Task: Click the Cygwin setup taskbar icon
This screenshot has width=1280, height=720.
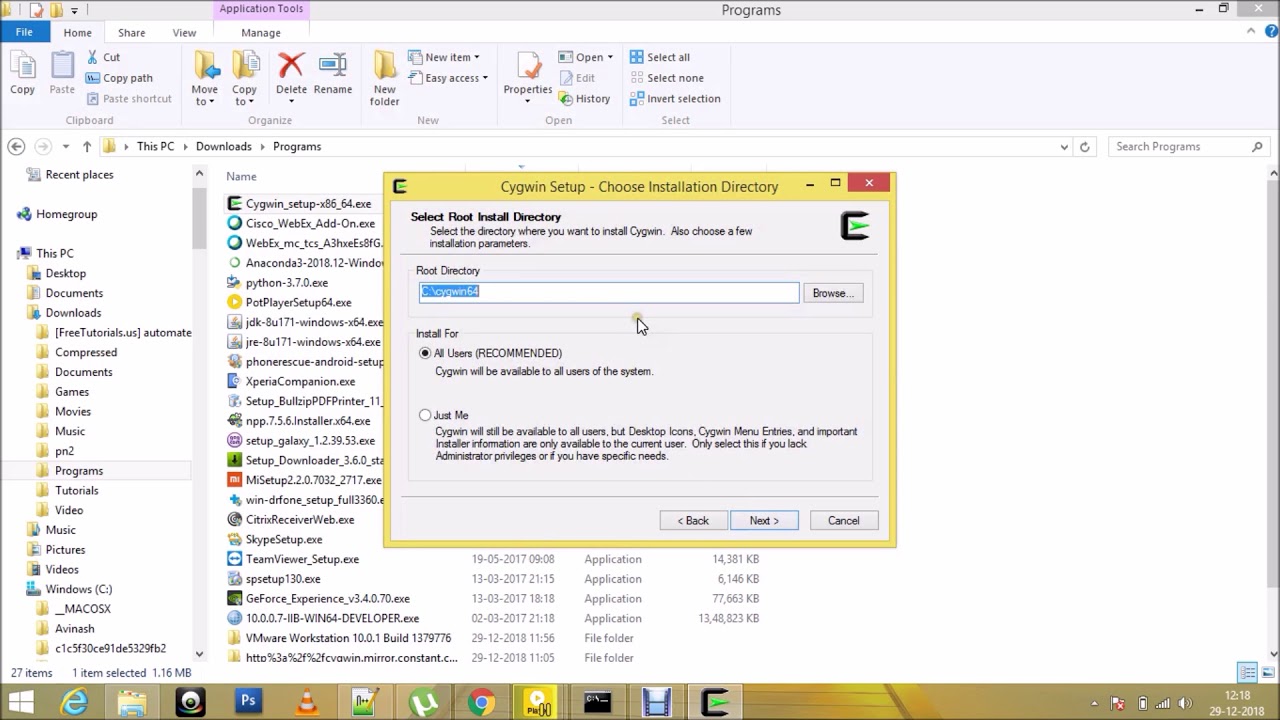Action: click(716, 703)
